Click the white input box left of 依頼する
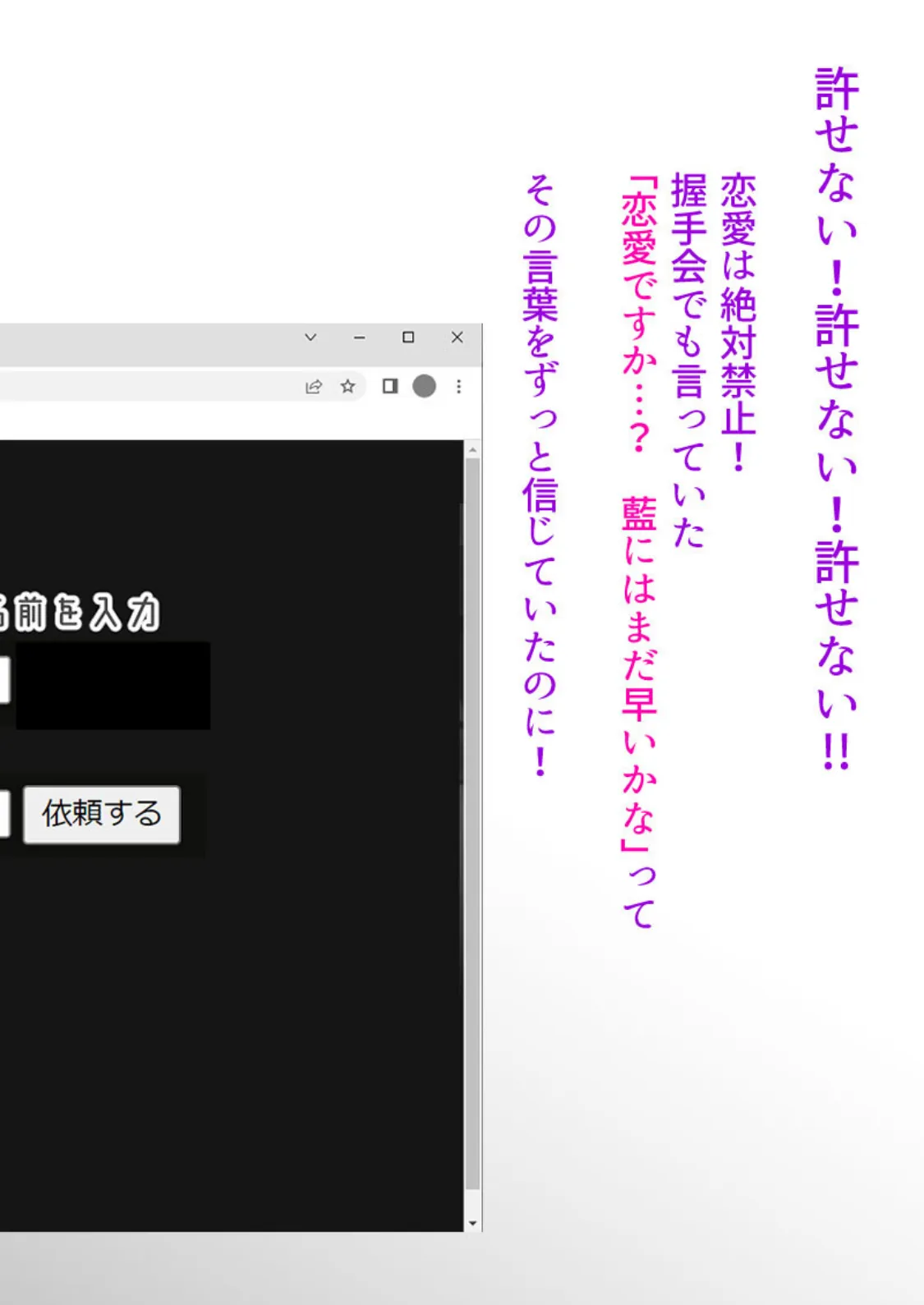This screenshot has width=924, height=1305. (3, 814)
